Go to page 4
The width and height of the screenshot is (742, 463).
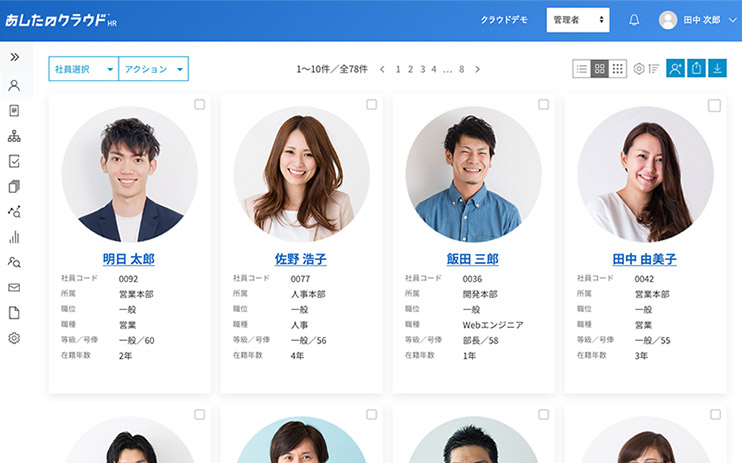coord(434,69)
